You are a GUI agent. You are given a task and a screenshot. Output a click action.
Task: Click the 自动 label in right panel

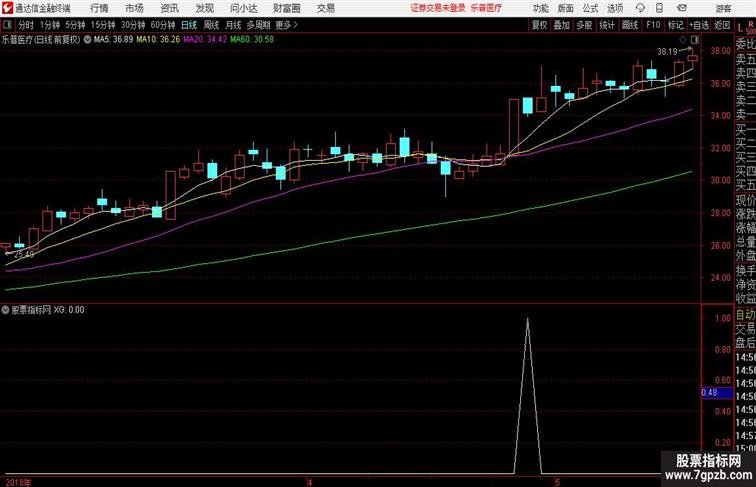pyautogui.click(x=745, y=315)
